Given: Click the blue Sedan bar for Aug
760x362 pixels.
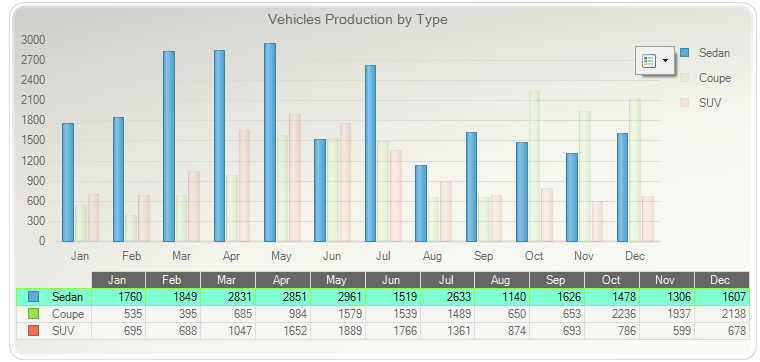Looking at the screenshot, I should [421, 204].
